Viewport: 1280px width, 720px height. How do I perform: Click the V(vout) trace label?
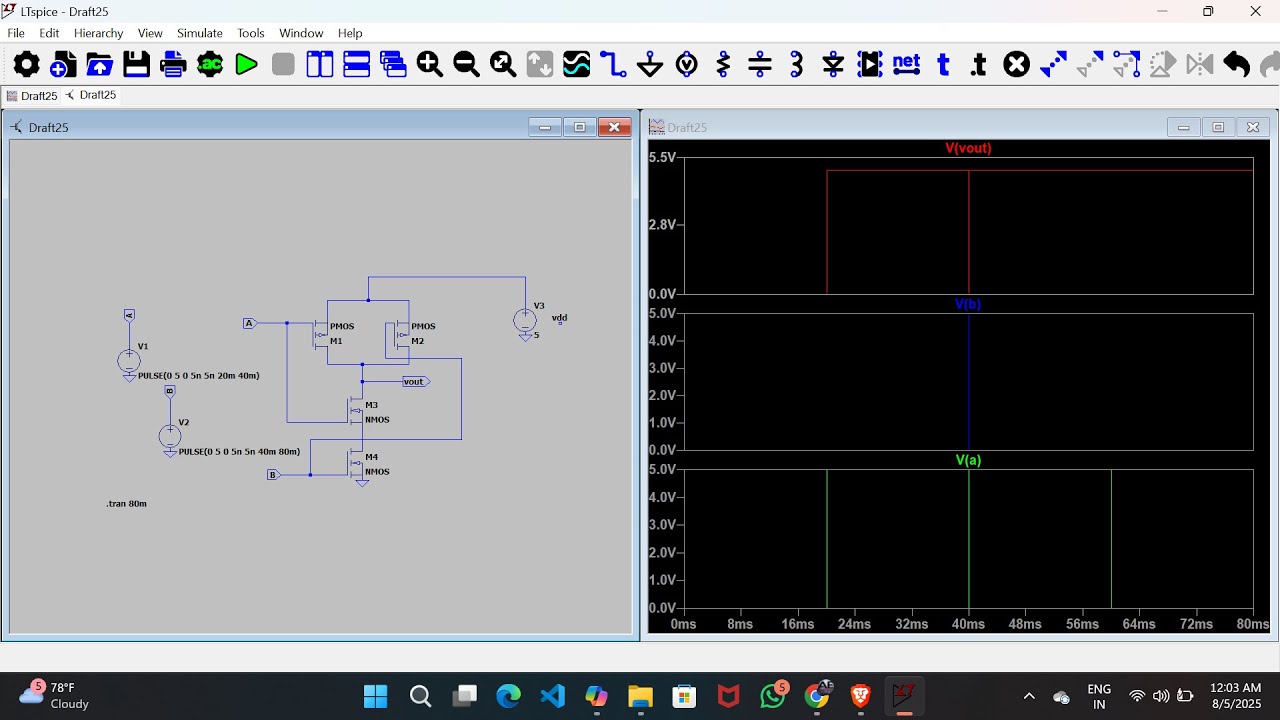968,148
